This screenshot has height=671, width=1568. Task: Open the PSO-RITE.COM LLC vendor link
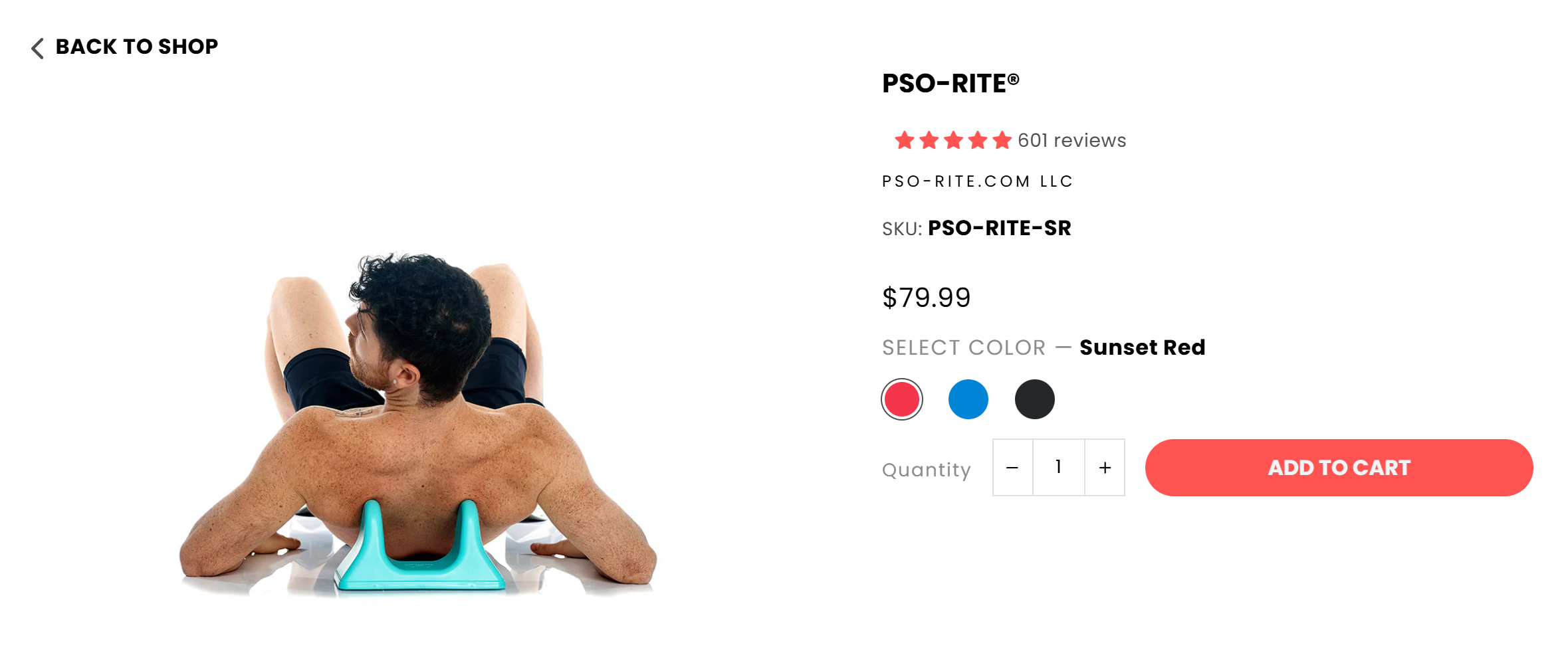(x=977, y=181)
